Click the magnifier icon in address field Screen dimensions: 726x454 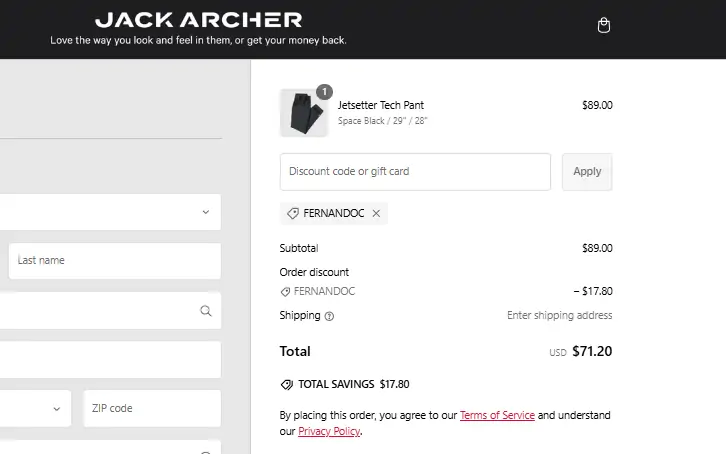pyautogui.click(x=206, y=311)
